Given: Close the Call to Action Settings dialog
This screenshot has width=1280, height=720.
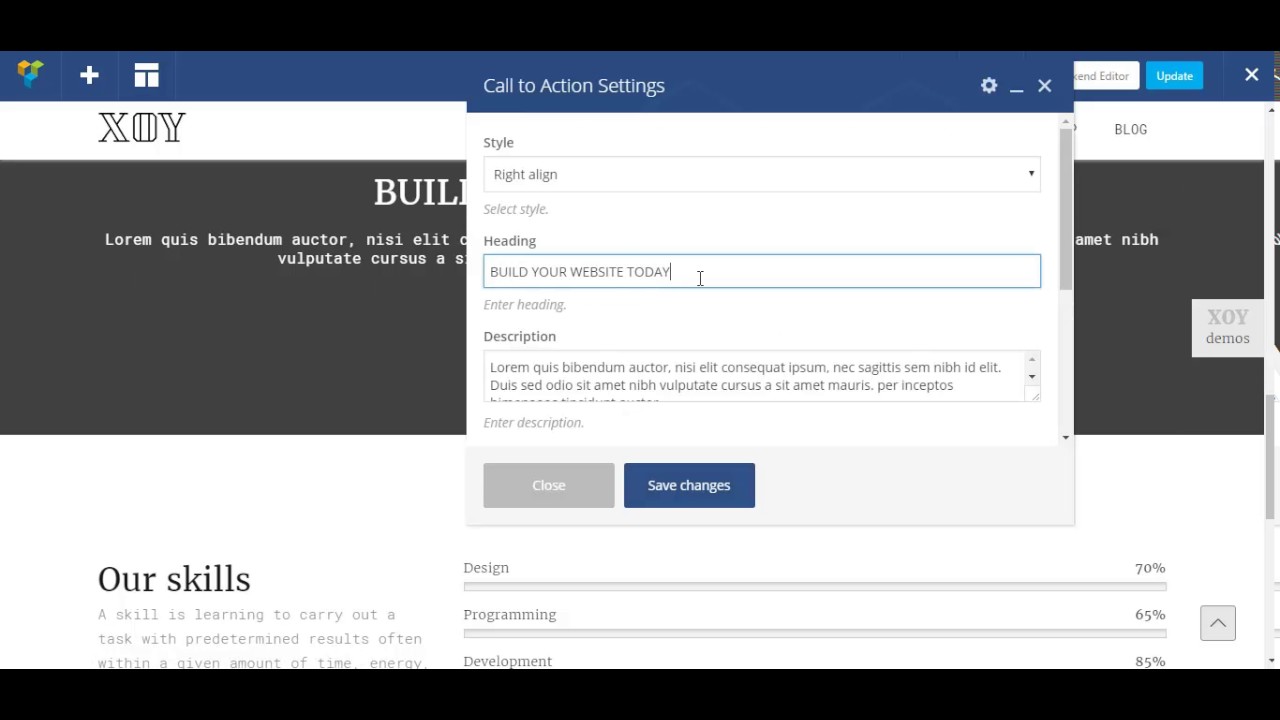Looking at the screenshot, I should 1045,86.
